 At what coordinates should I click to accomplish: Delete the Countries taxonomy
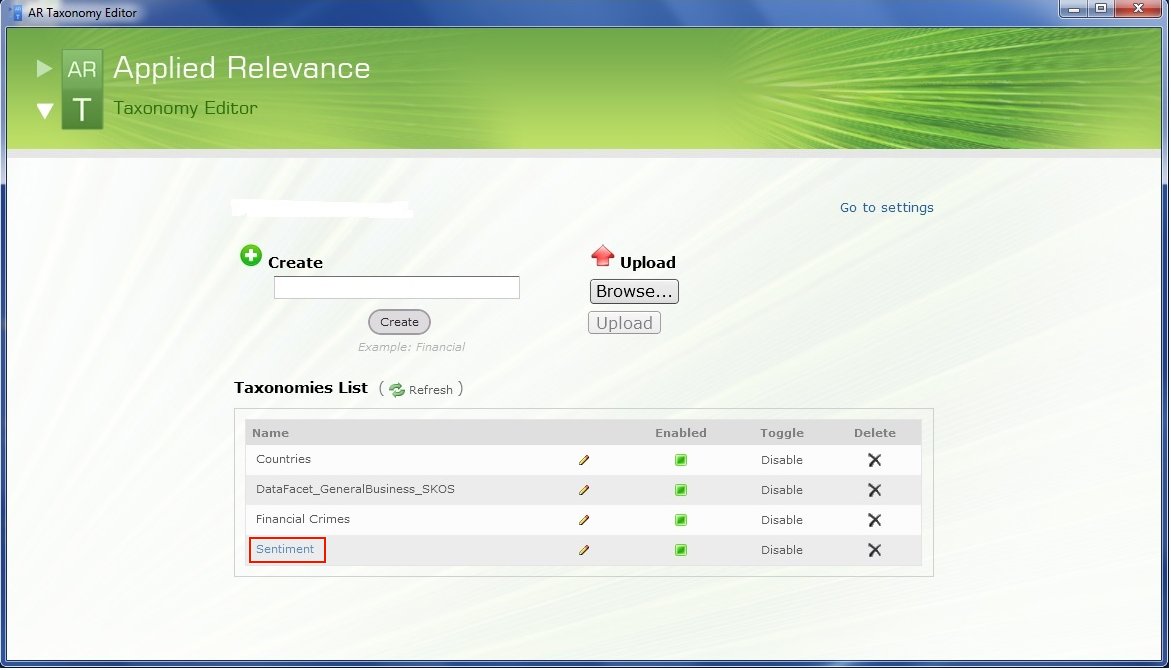pos(875,460)
